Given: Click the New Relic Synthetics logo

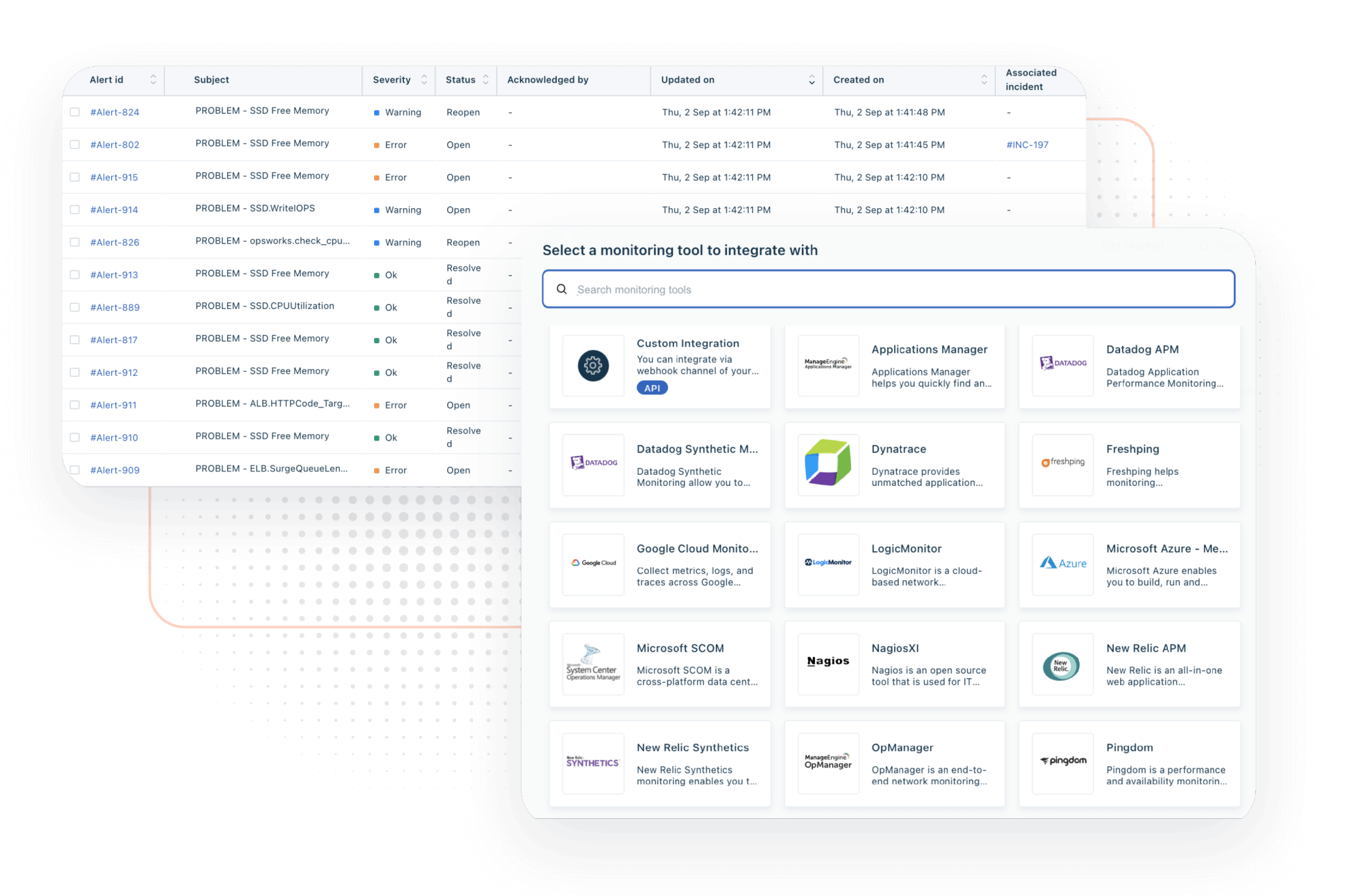Looking at the screenshot, I should click(x=592, y=762).
